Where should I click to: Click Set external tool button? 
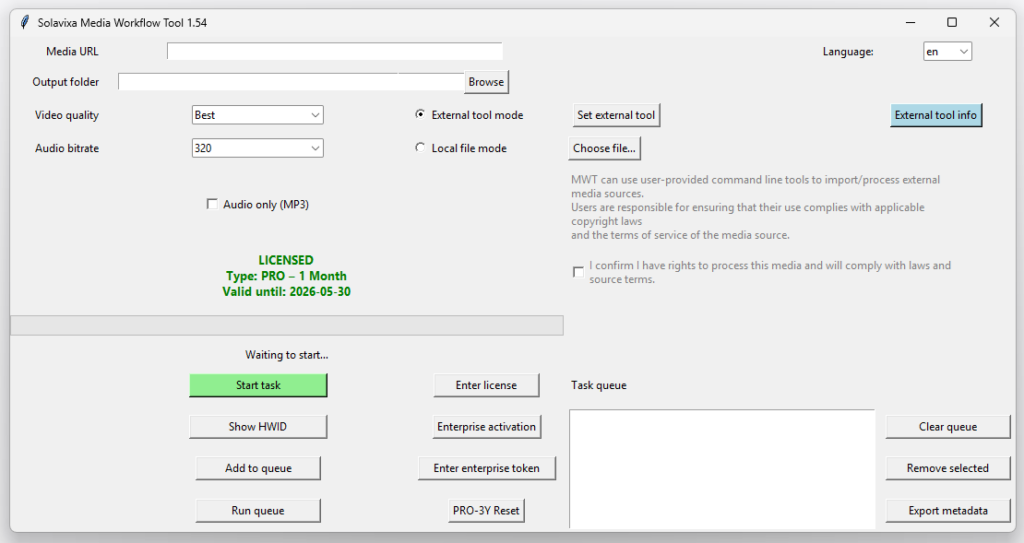(616, 115)
